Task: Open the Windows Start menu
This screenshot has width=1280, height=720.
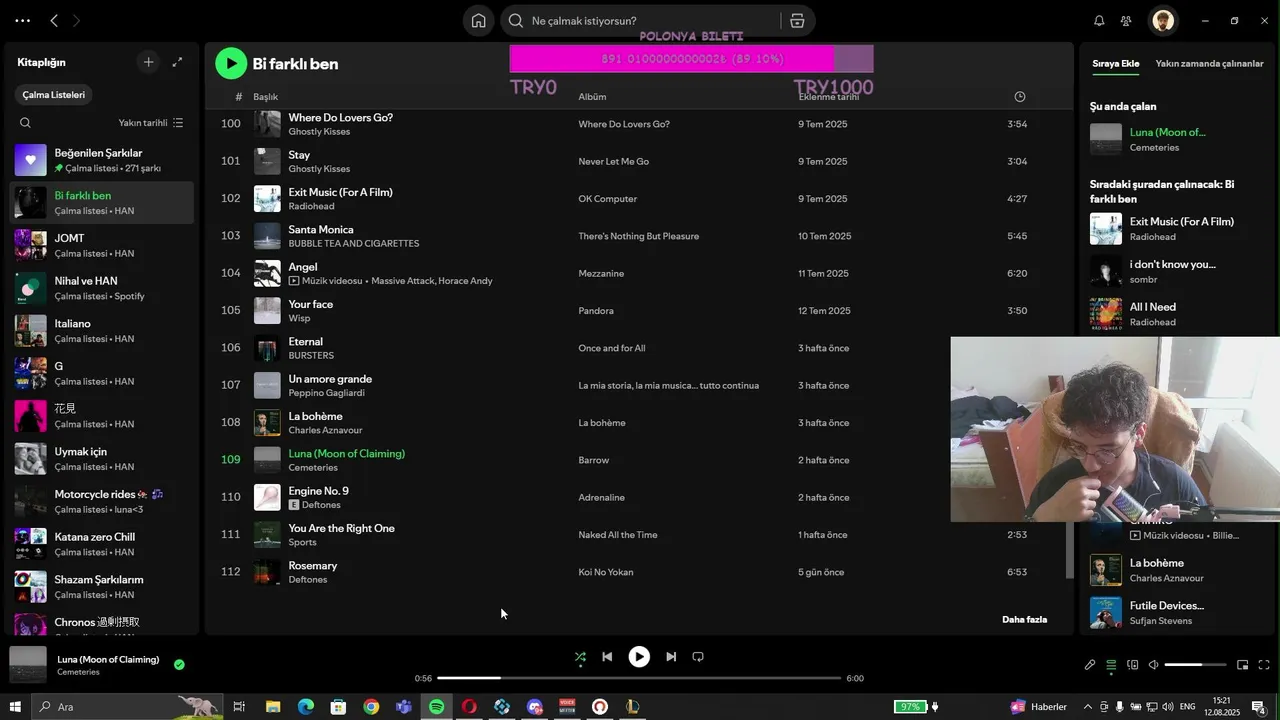Action: 15,707
